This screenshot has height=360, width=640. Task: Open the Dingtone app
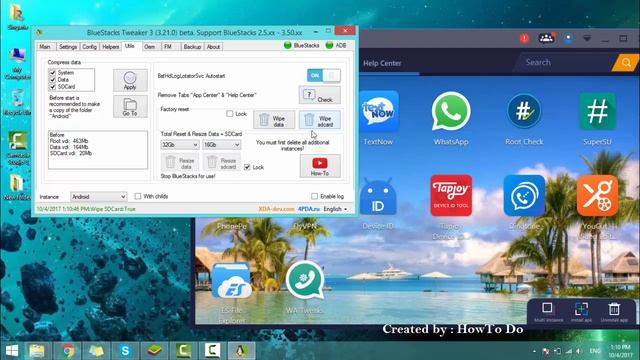(x=524, y=196)
